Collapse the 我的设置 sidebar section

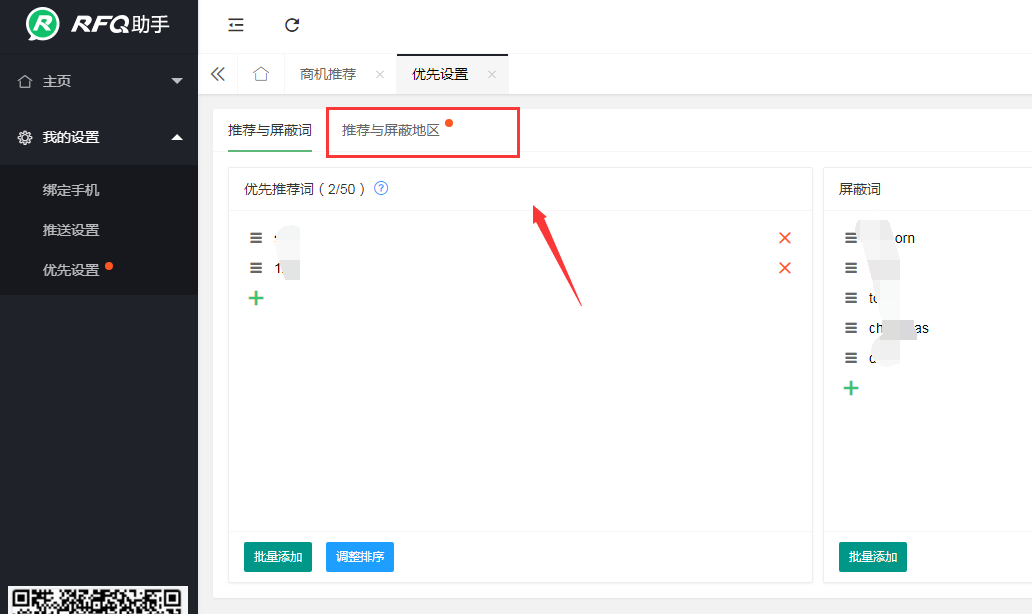click(99, 137)
